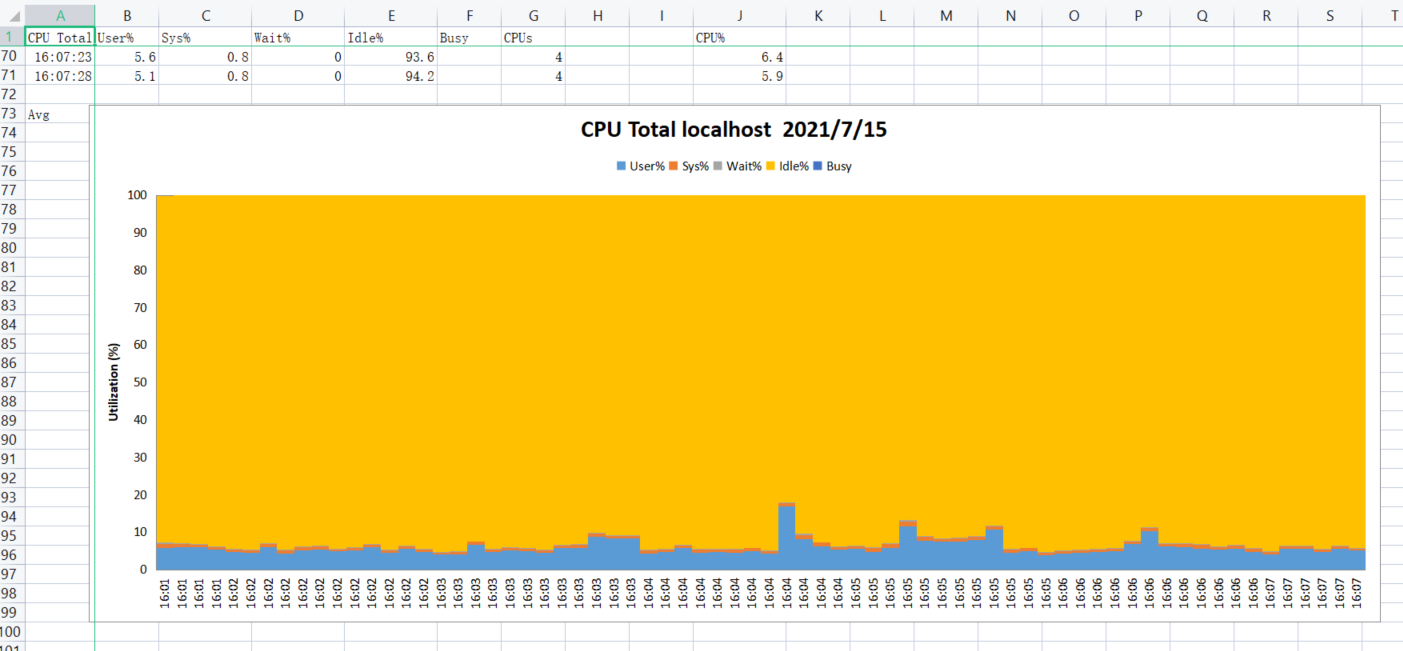Select column T header

point(1394,16)
